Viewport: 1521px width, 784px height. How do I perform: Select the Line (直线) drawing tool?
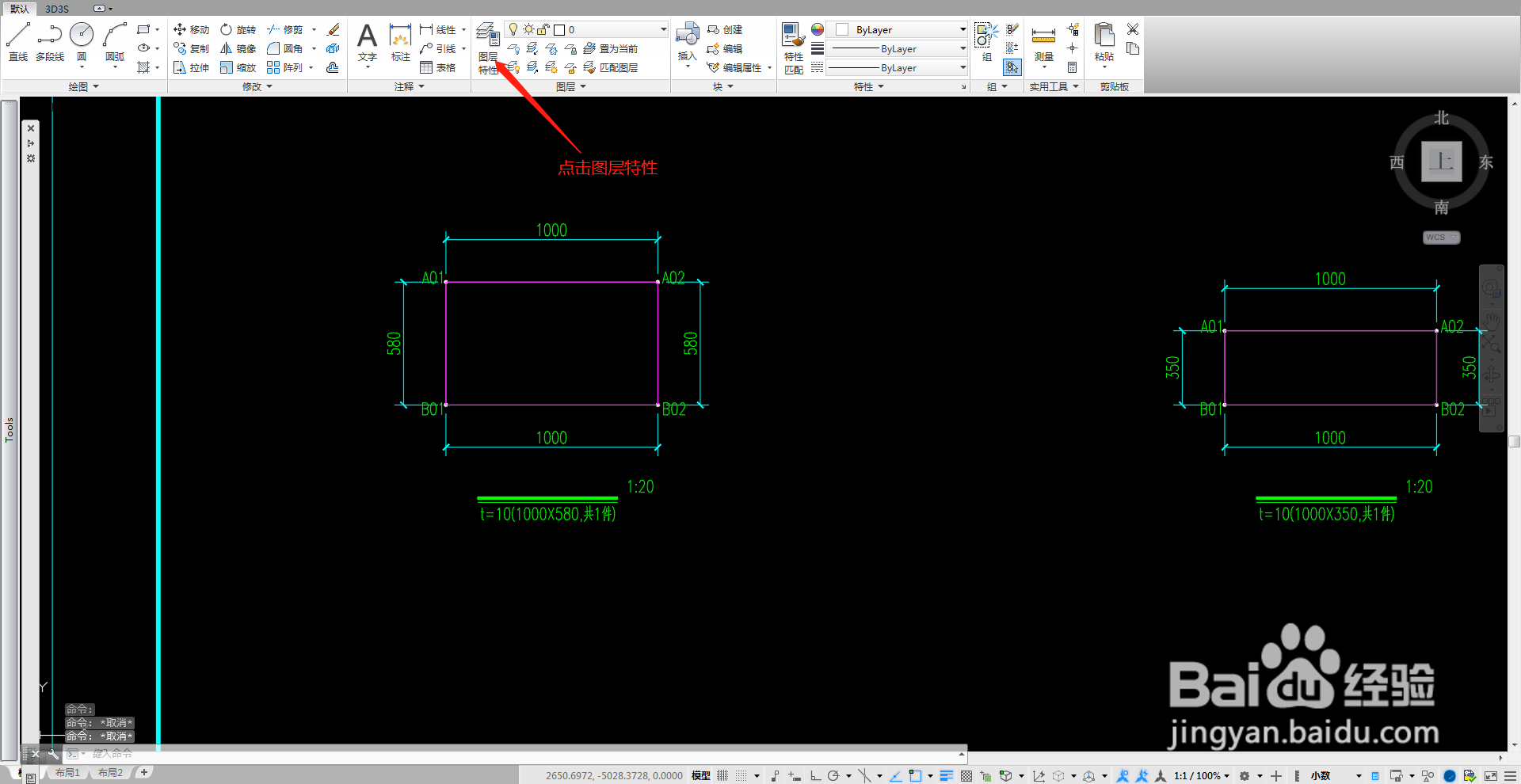point(18,41)
